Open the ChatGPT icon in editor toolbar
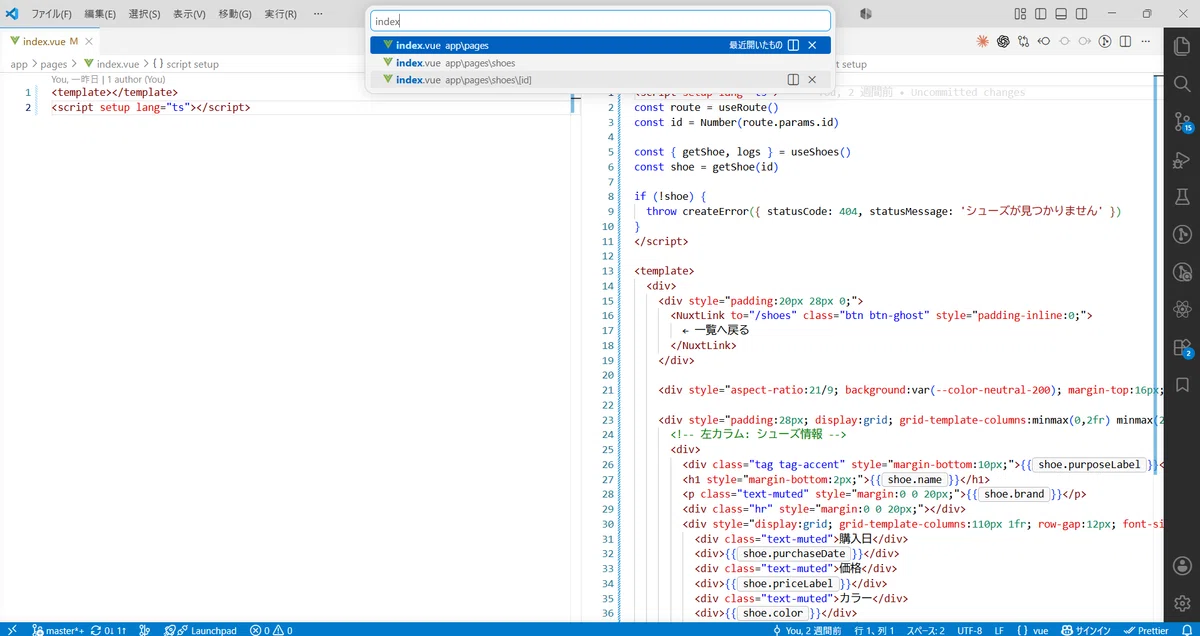 [x=1003, y=41]
